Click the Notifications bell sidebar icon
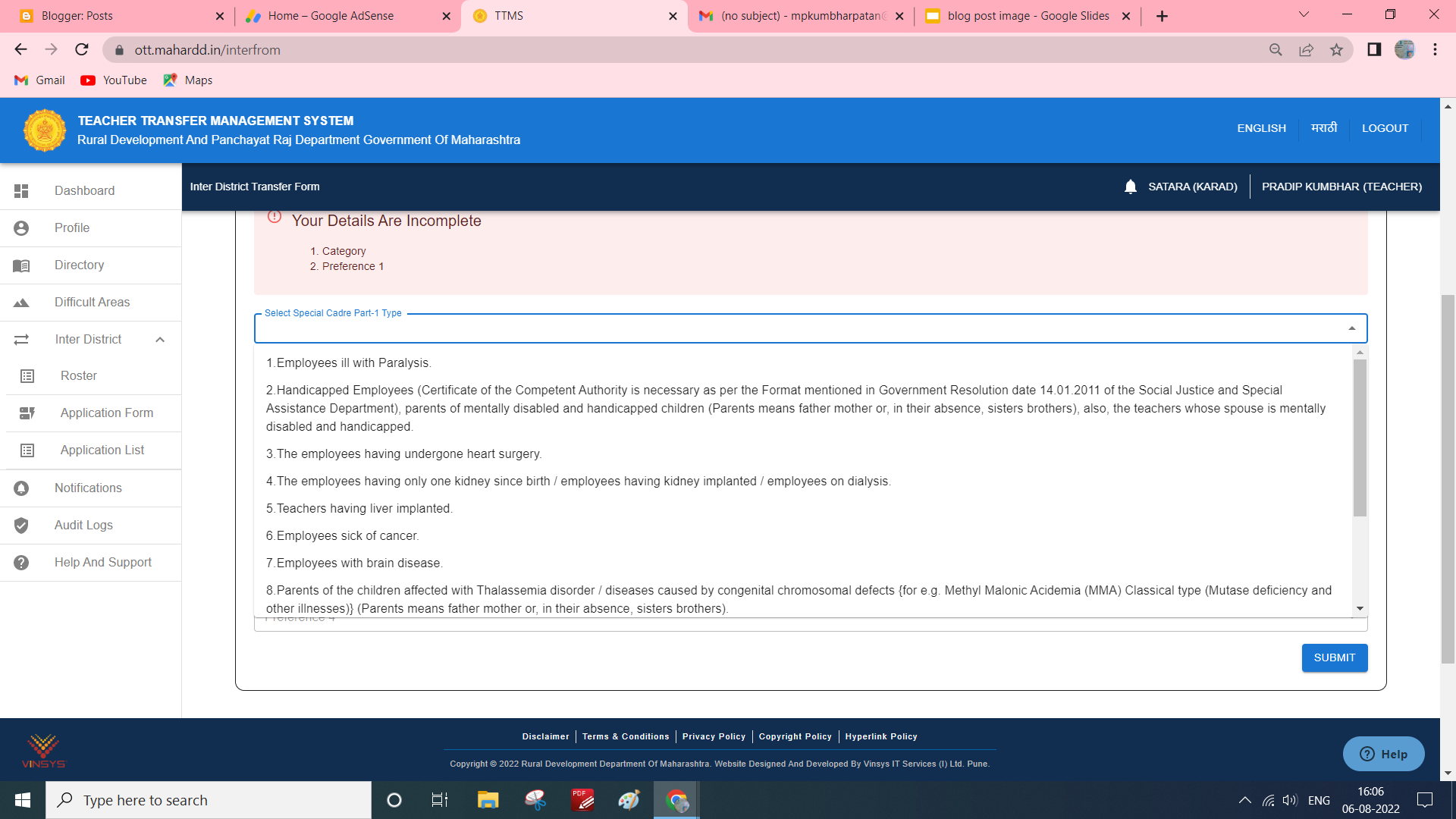The image size is (1456, 819). point(21,488)
